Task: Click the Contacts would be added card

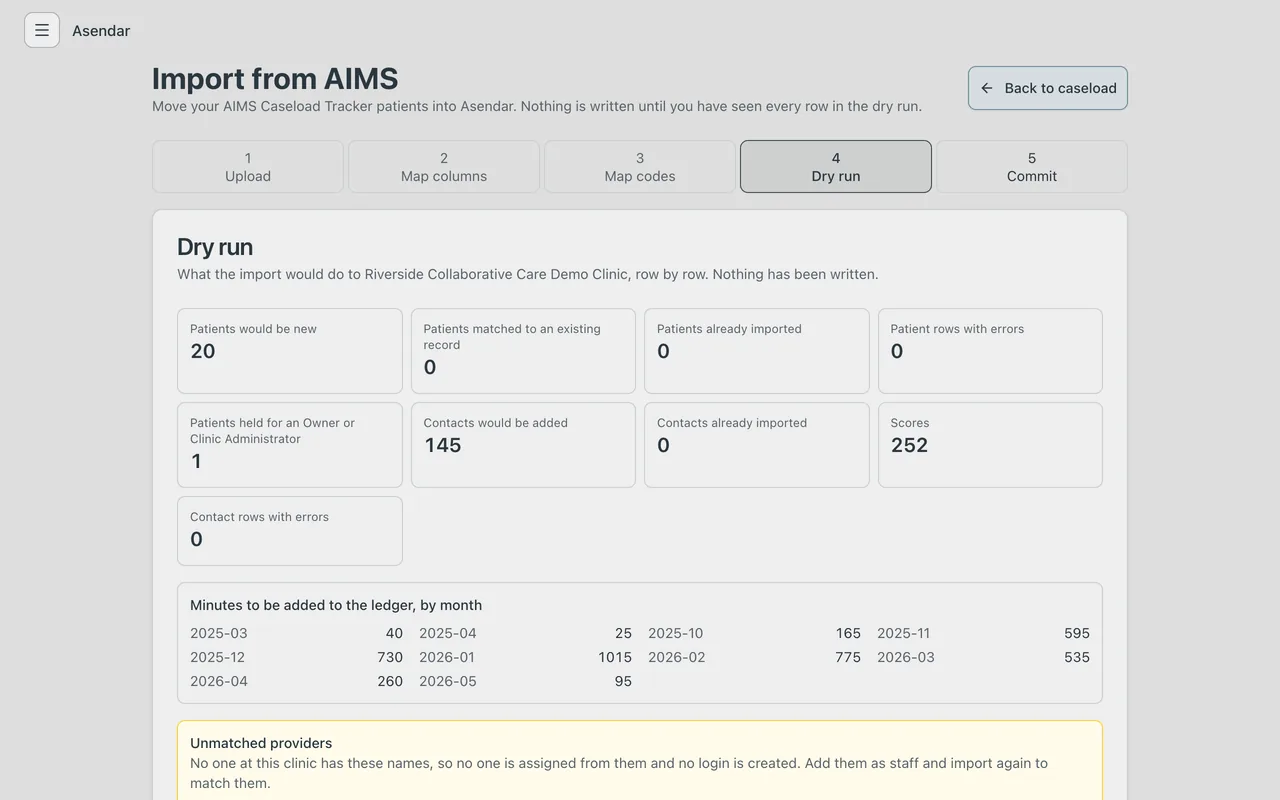Action: [x=523, y=445]
